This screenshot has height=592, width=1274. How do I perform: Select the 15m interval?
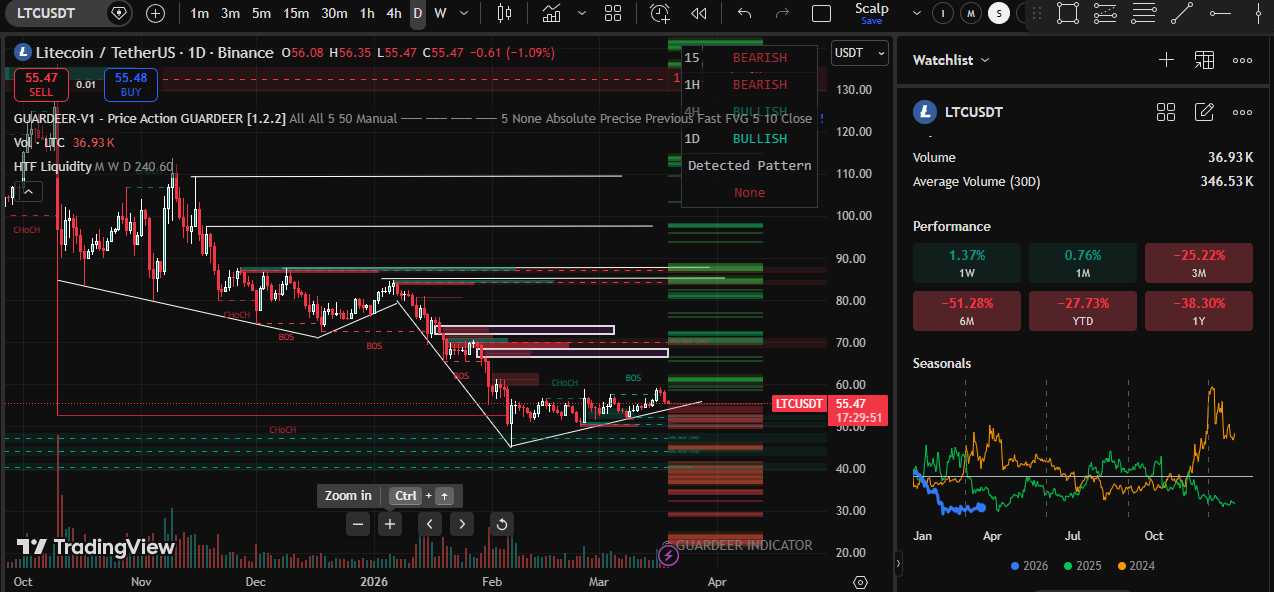(295, 13)
